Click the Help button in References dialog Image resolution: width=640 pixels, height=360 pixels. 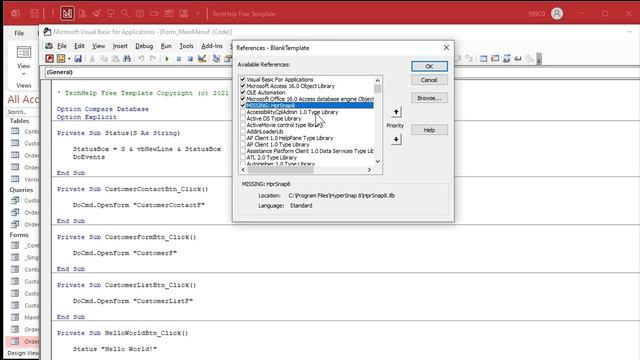point(429,130)
